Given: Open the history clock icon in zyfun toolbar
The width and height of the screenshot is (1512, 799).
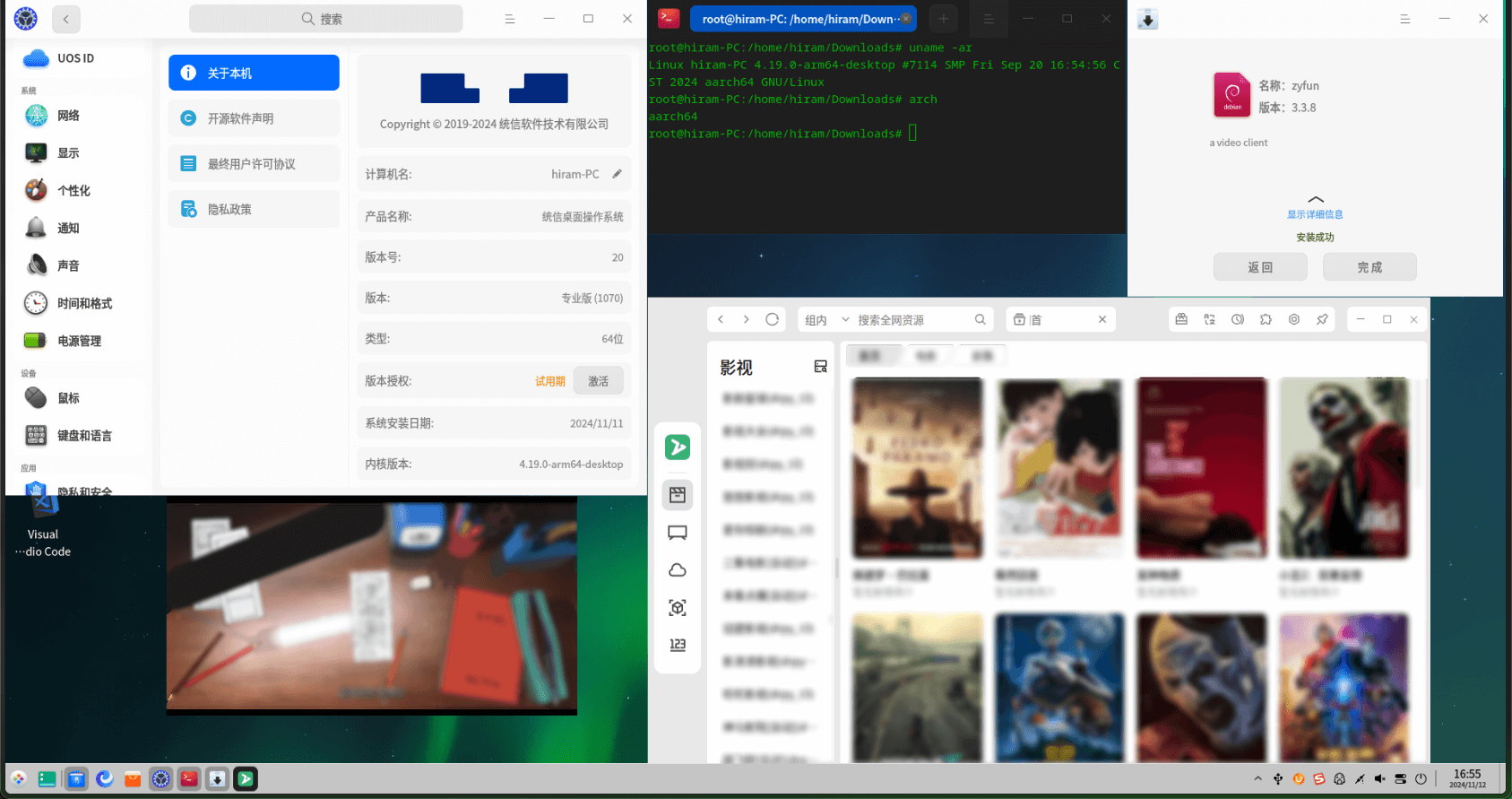Looking at the screenshot, I should click(1238, 319).
